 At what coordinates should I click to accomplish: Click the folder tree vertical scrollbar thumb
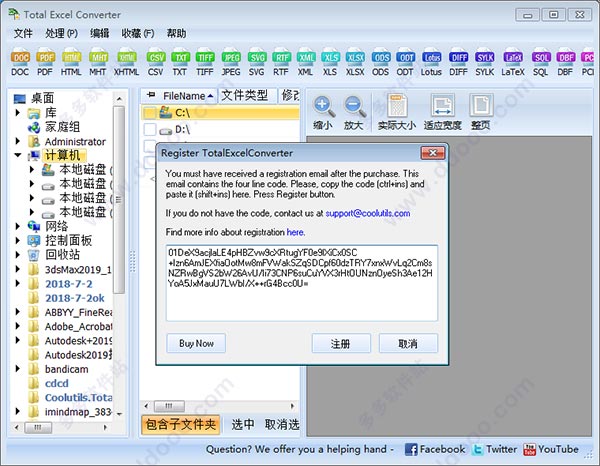click(x=119, y=200)
